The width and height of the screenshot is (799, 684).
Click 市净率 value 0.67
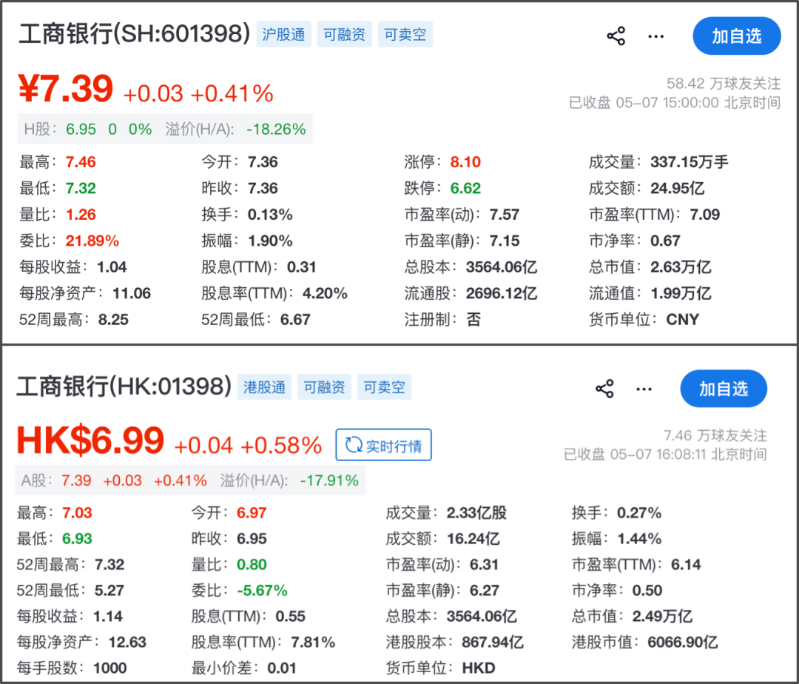point(665,241)
